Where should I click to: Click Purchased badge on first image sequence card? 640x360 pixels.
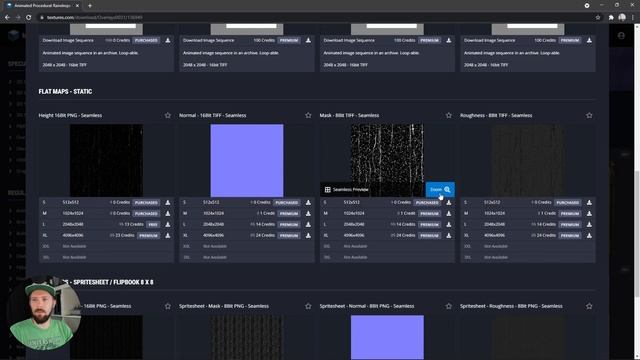click(x=146, y=40)
